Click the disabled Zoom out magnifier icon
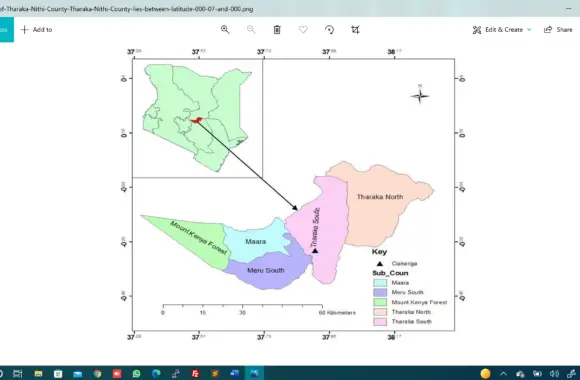 click(x=251, y=30)
